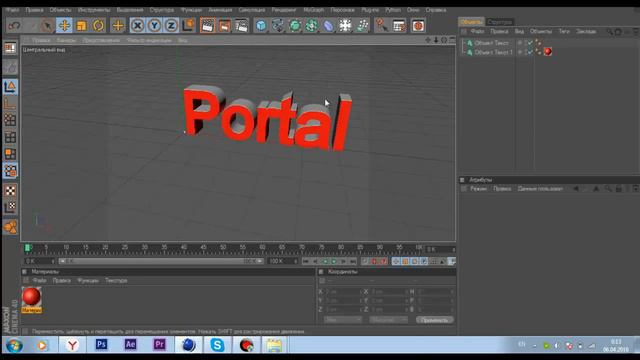
Task: Activate the Rotate tool
Action: [98, 26]
